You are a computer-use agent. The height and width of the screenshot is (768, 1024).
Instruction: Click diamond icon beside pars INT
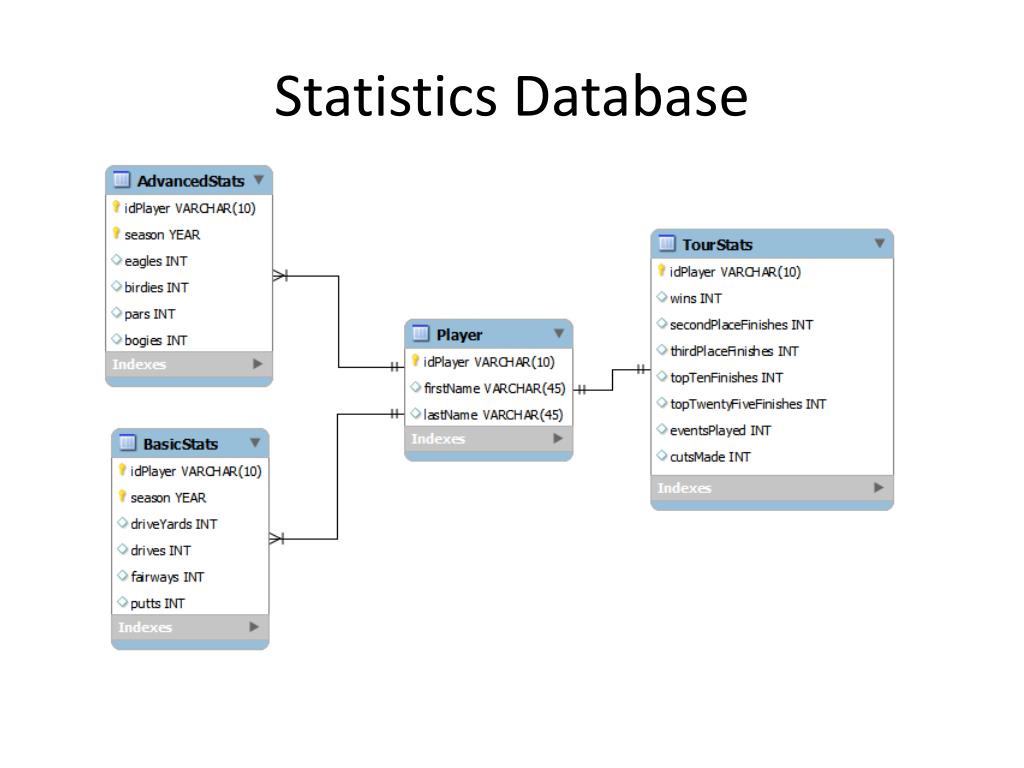click(116, 313)
